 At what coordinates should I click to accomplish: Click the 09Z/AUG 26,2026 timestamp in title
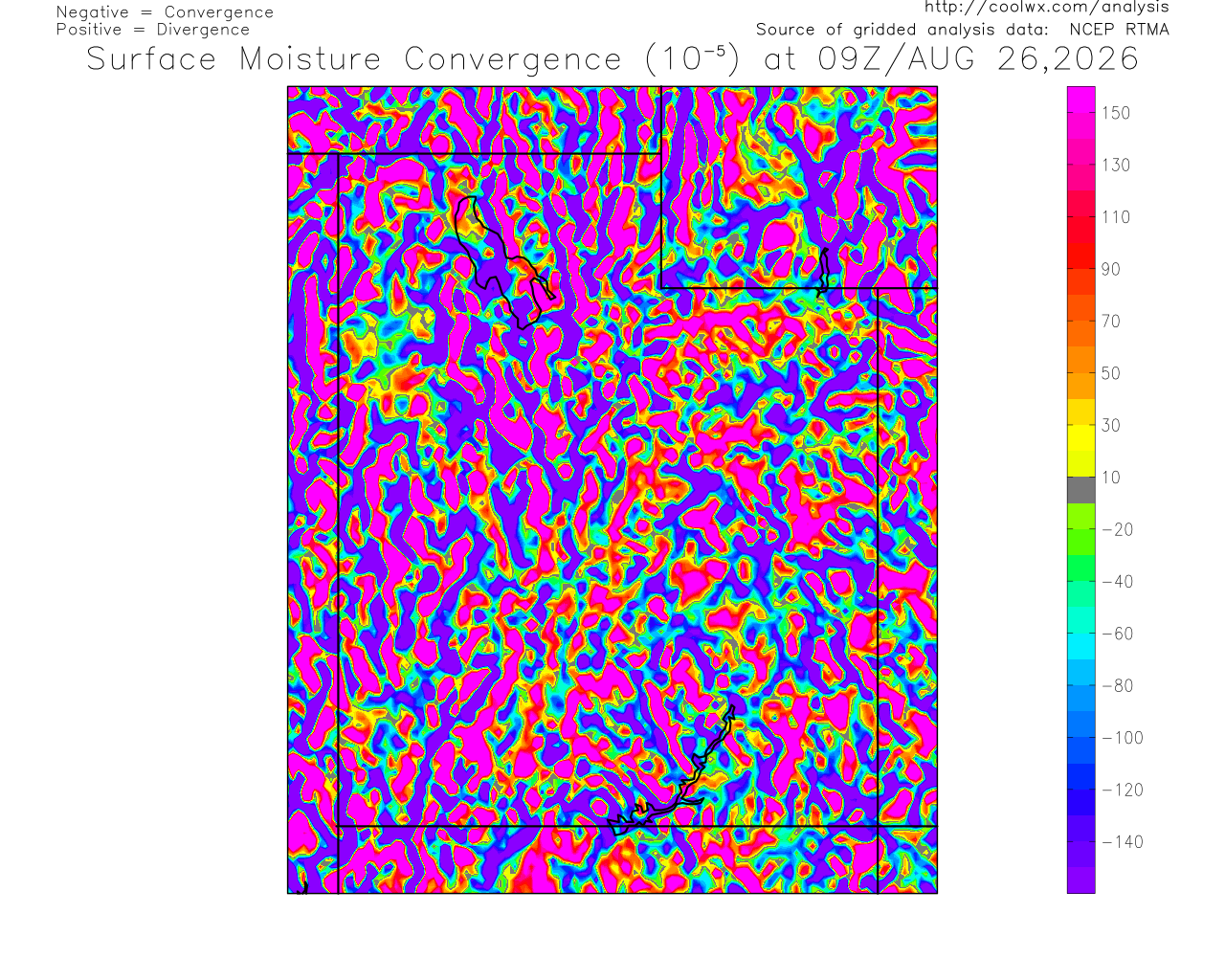point(979,59)
